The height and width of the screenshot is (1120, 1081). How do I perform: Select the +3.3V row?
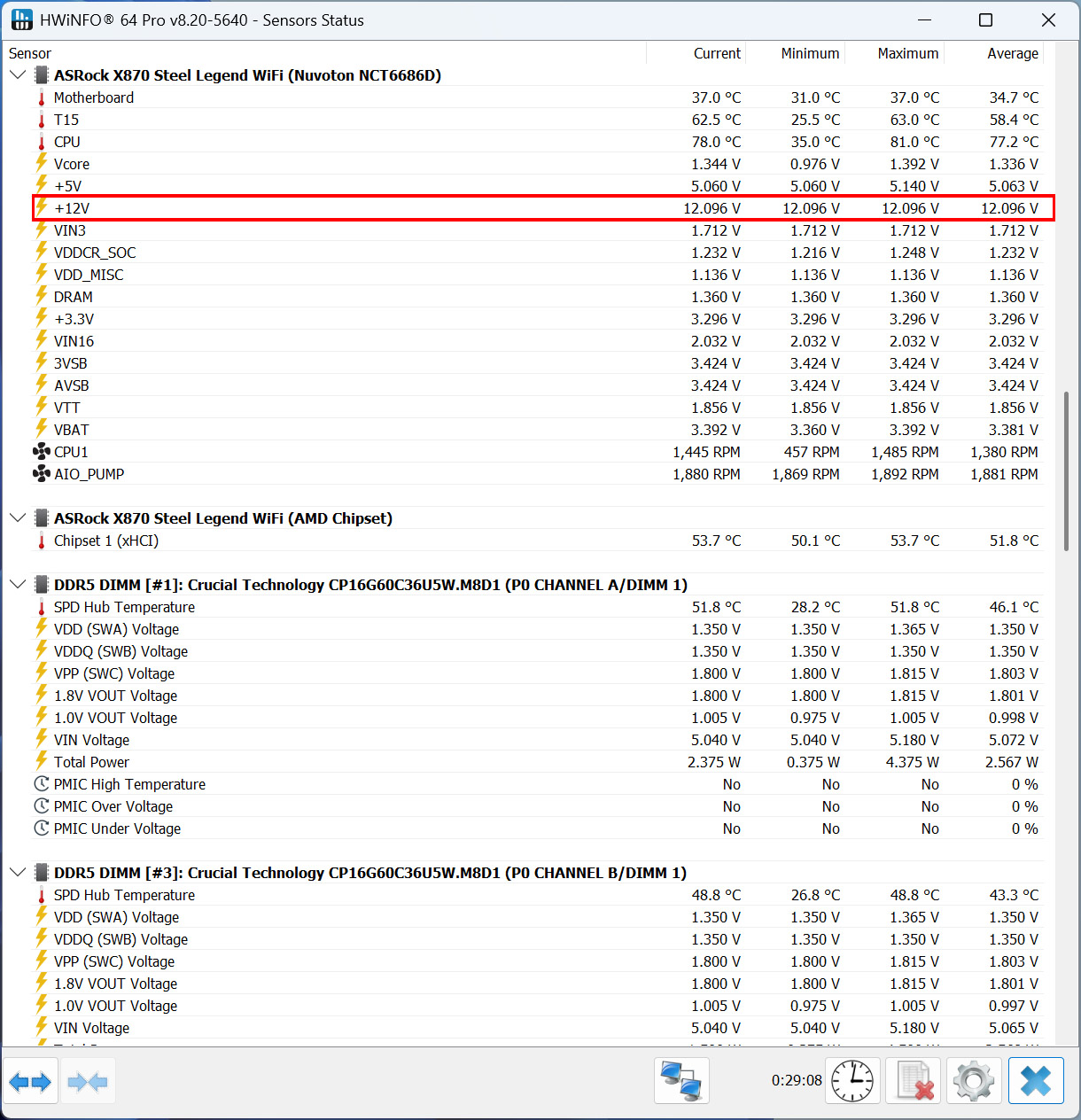pos(538,319)
